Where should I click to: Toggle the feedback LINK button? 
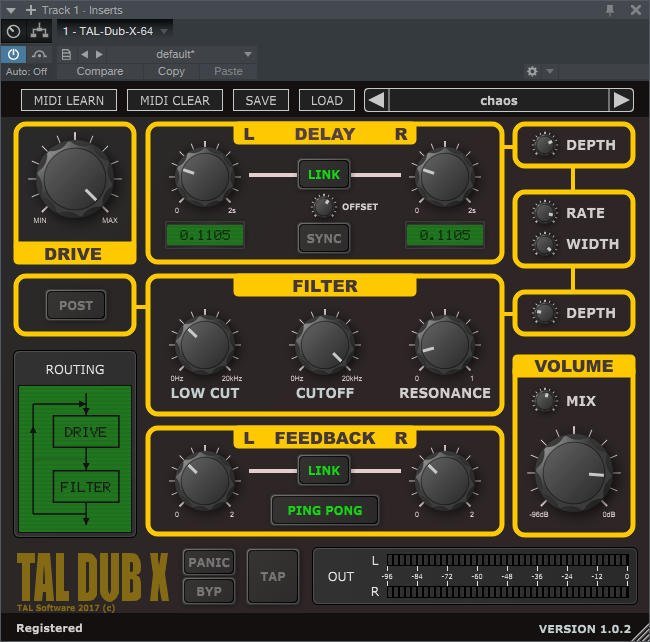coord(324,470)
